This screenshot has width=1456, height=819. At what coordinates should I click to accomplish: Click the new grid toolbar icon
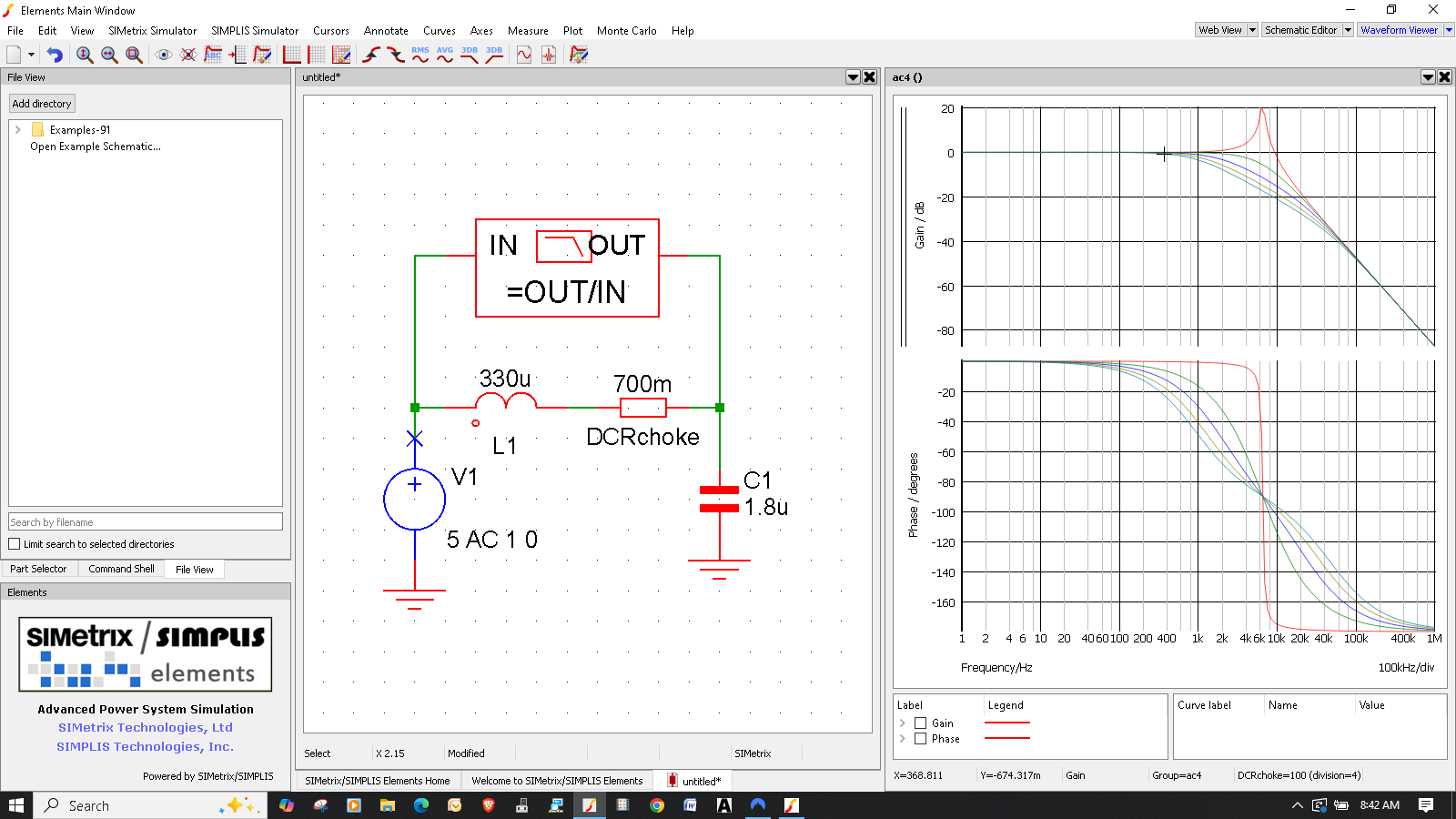click(317, 55)
